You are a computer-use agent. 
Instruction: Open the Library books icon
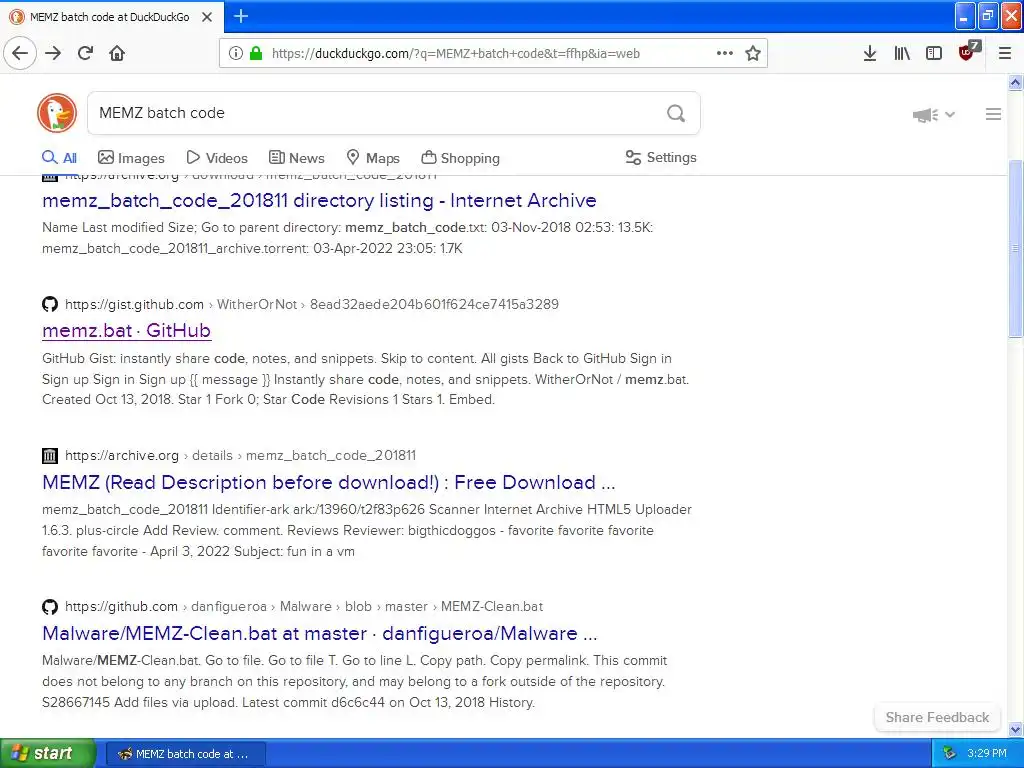[902, 54]
